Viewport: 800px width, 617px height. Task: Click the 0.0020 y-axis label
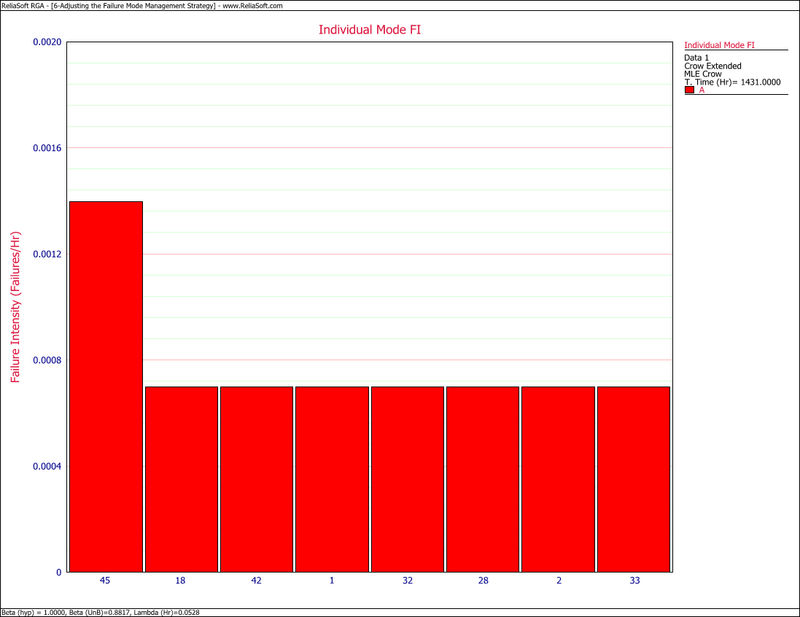(47, 42)
